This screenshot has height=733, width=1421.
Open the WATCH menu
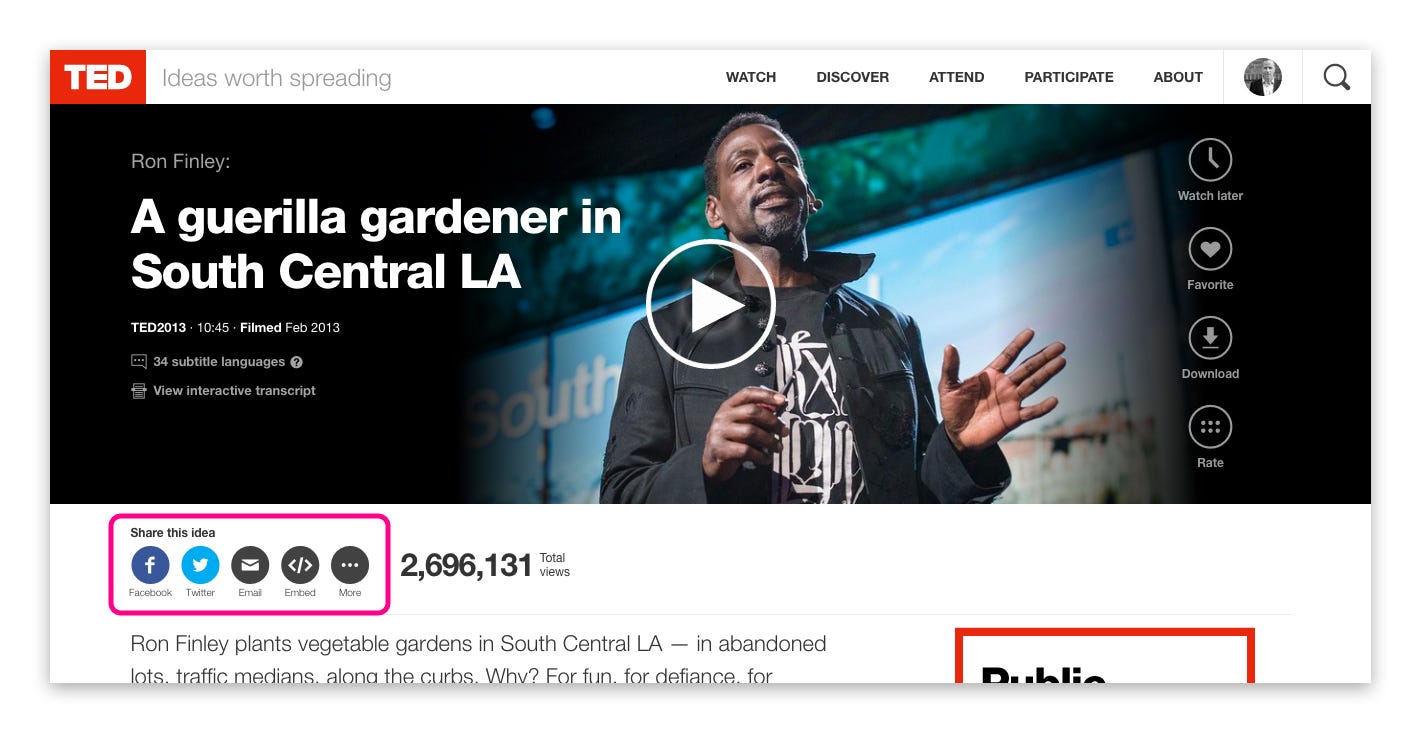tap(751, 77)
